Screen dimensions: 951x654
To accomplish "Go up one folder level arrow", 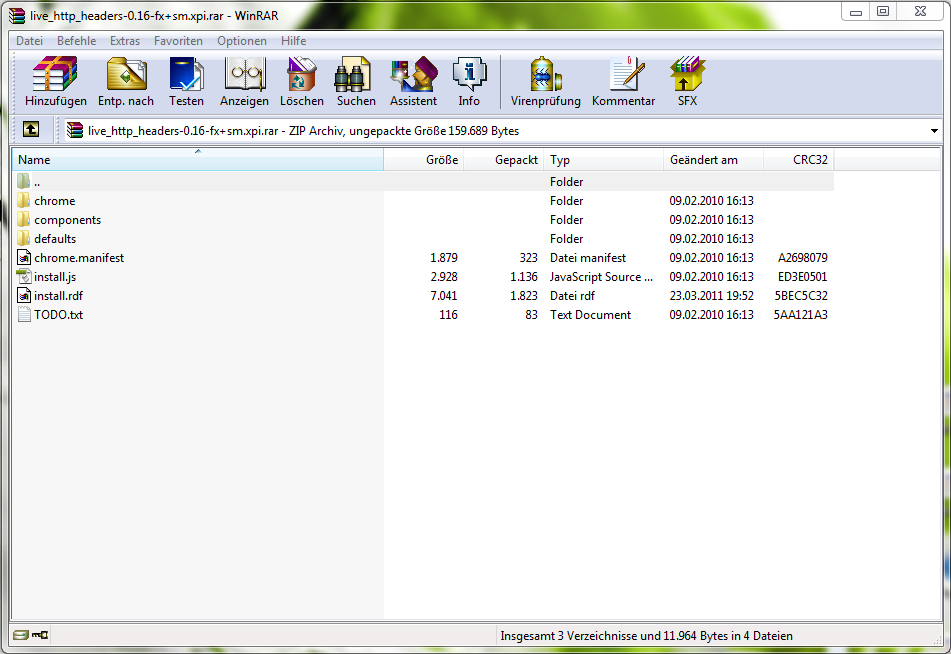I will 31,129.
